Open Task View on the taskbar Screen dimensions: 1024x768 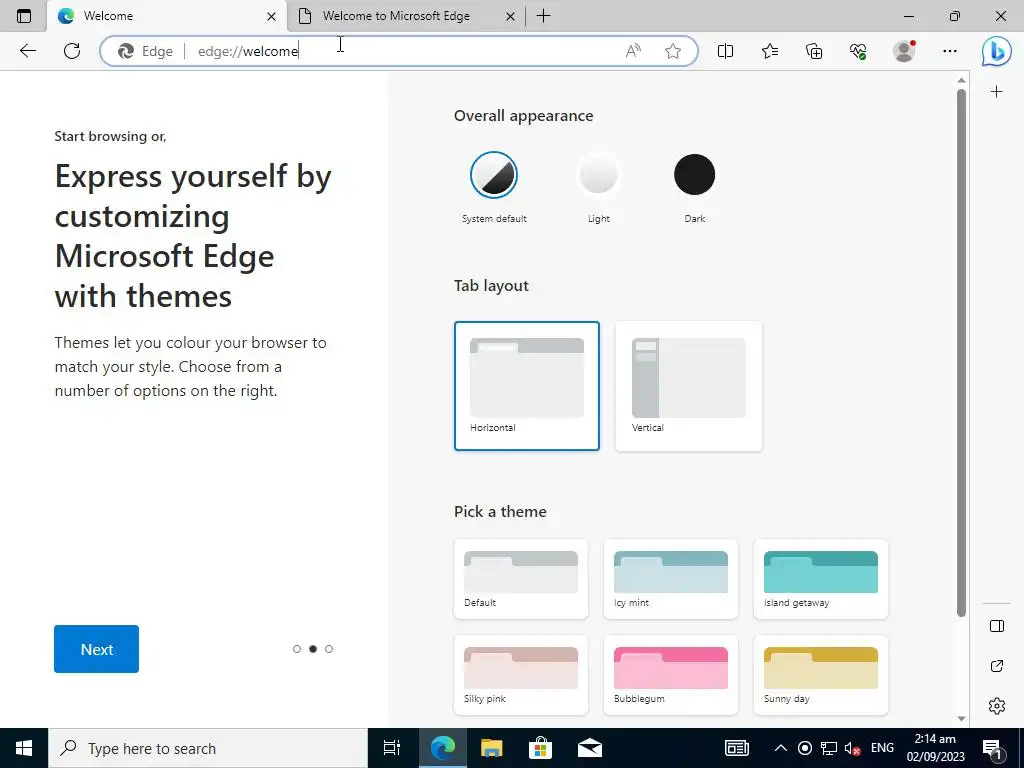392,748
